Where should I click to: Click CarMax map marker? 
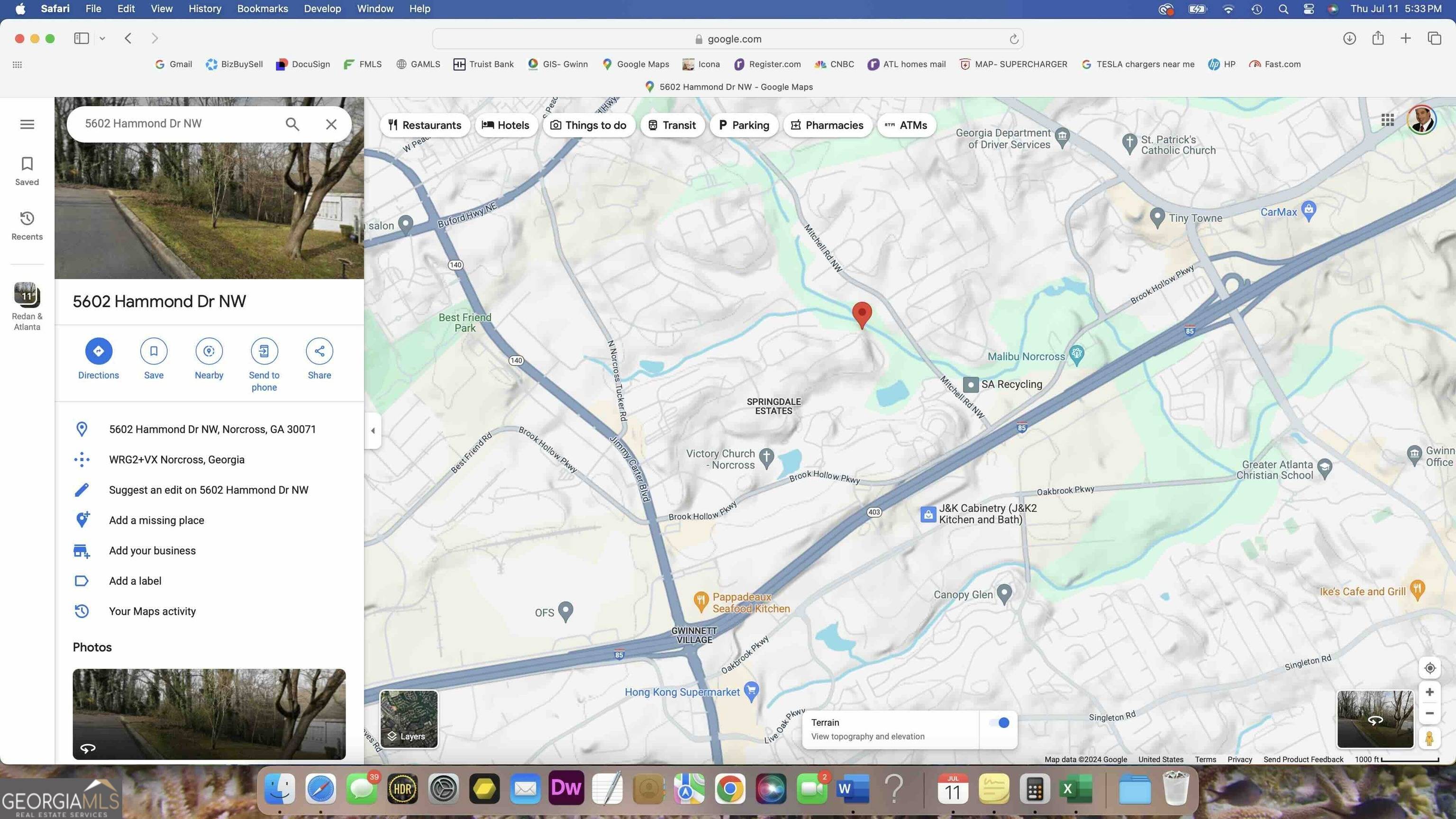click(1309, 211)
